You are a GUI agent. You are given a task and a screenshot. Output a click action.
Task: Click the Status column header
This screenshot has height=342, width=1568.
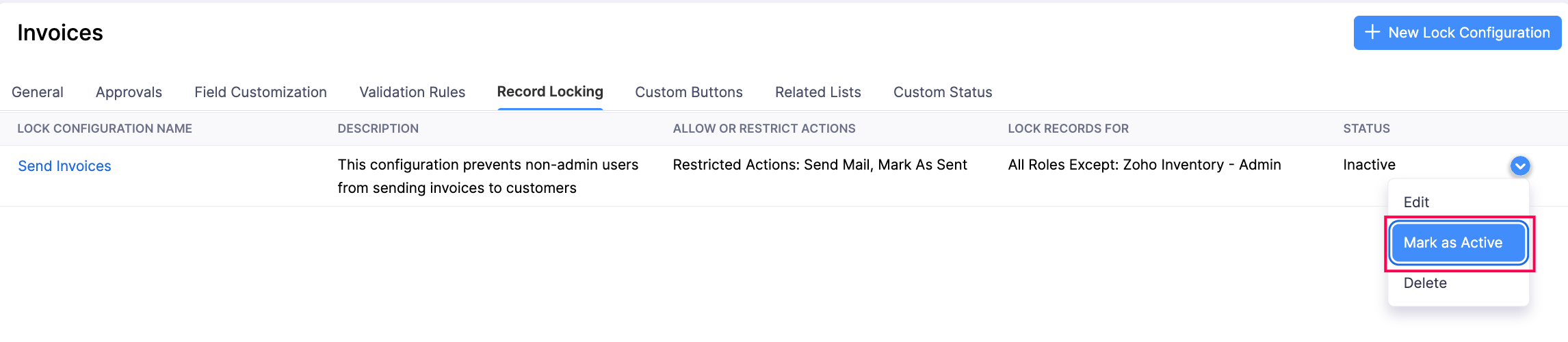[x=1366, y=129]
